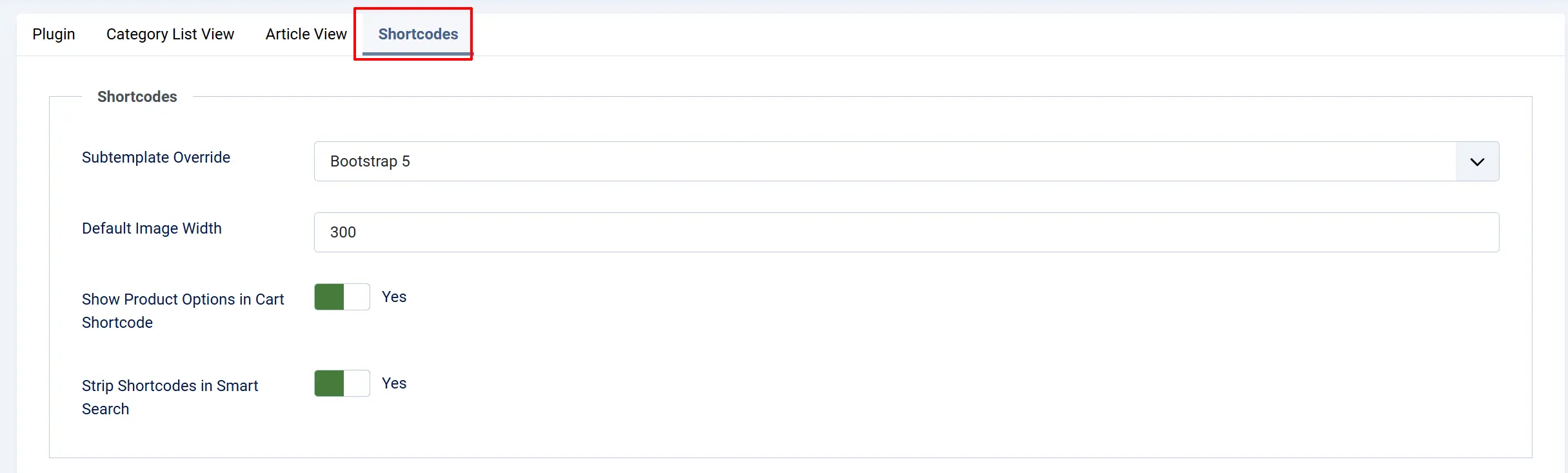Click the Default Image Width field

tap(906, 232)
